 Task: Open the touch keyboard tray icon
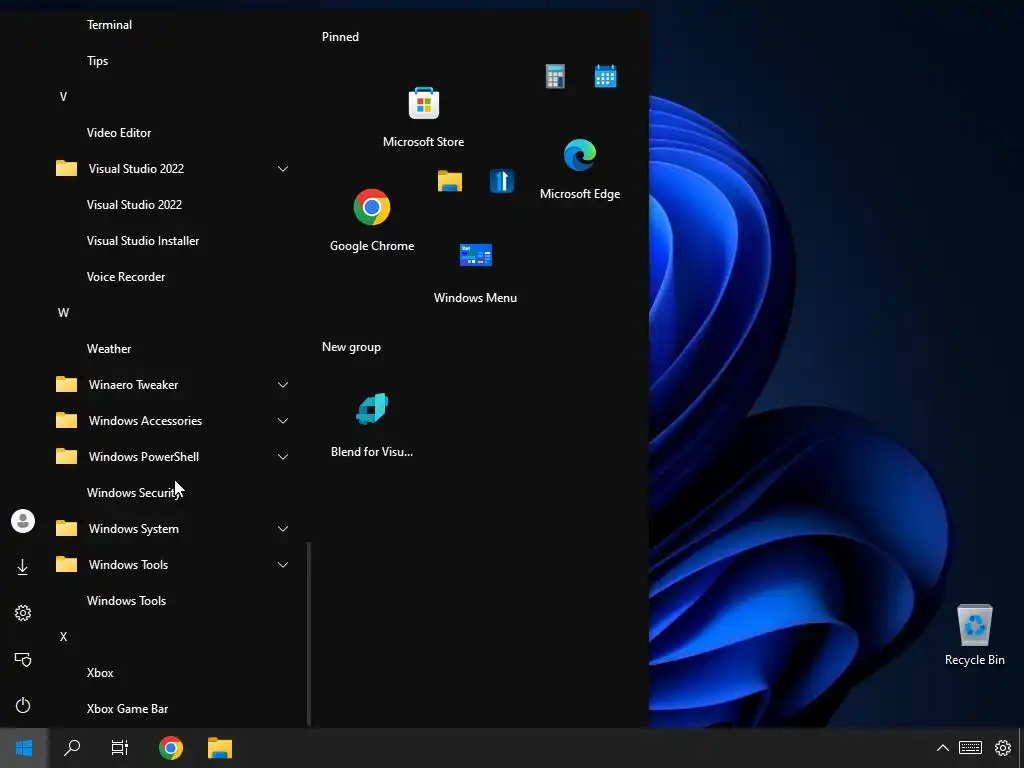970,748
